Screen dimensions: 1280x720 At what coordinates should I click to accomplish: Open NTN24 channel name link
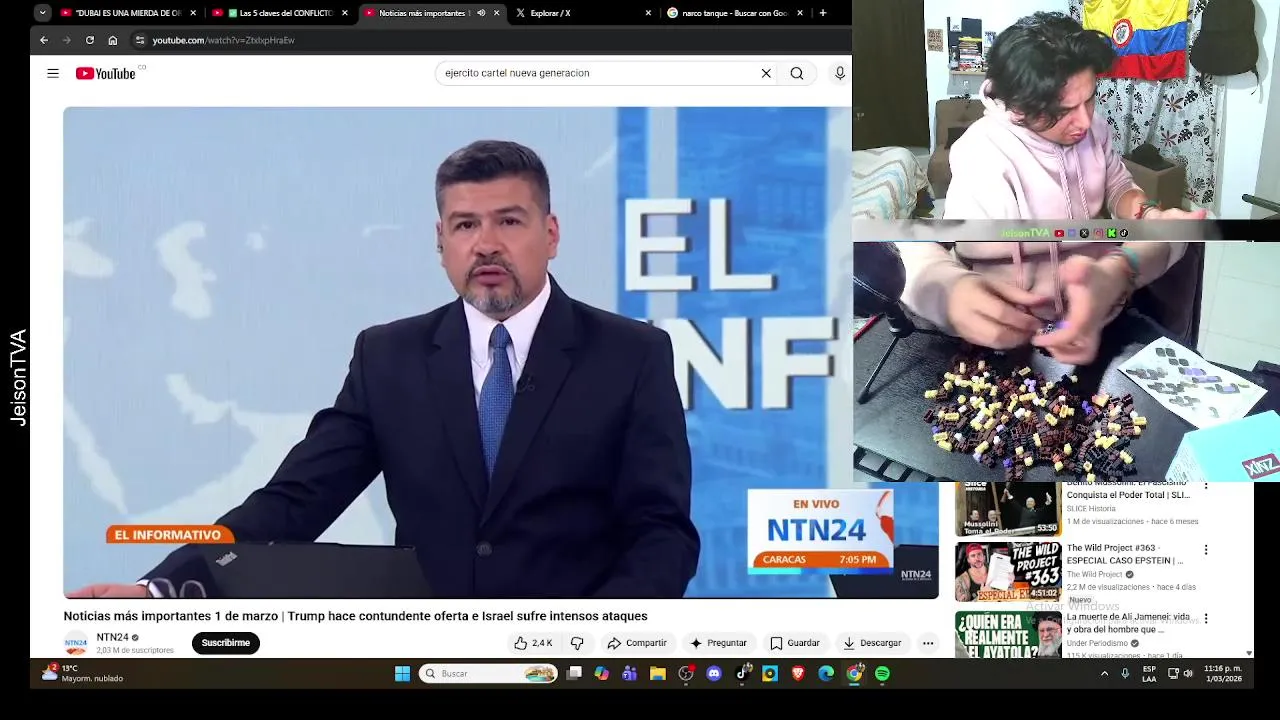(112, 637)
